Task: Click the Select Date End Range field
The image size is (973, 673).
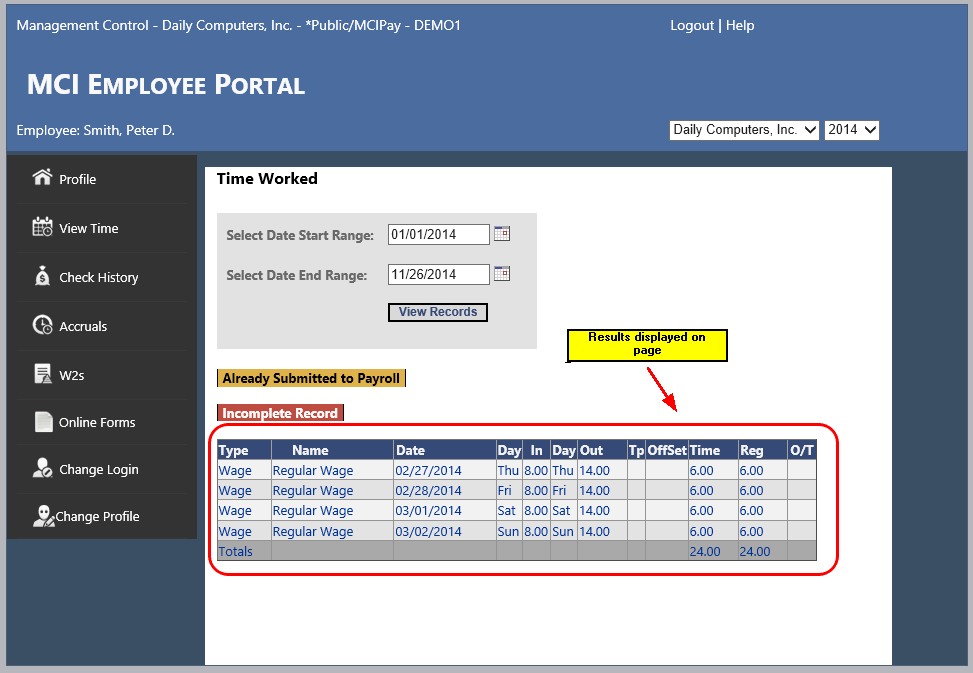Action: [x=438, y=274]
